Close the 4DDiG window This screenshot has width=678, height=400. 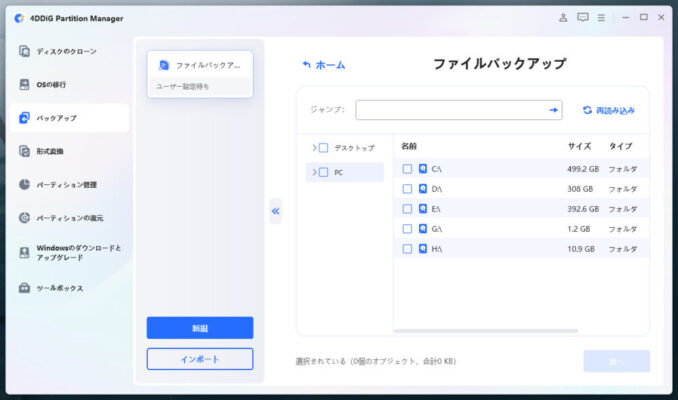661,17
